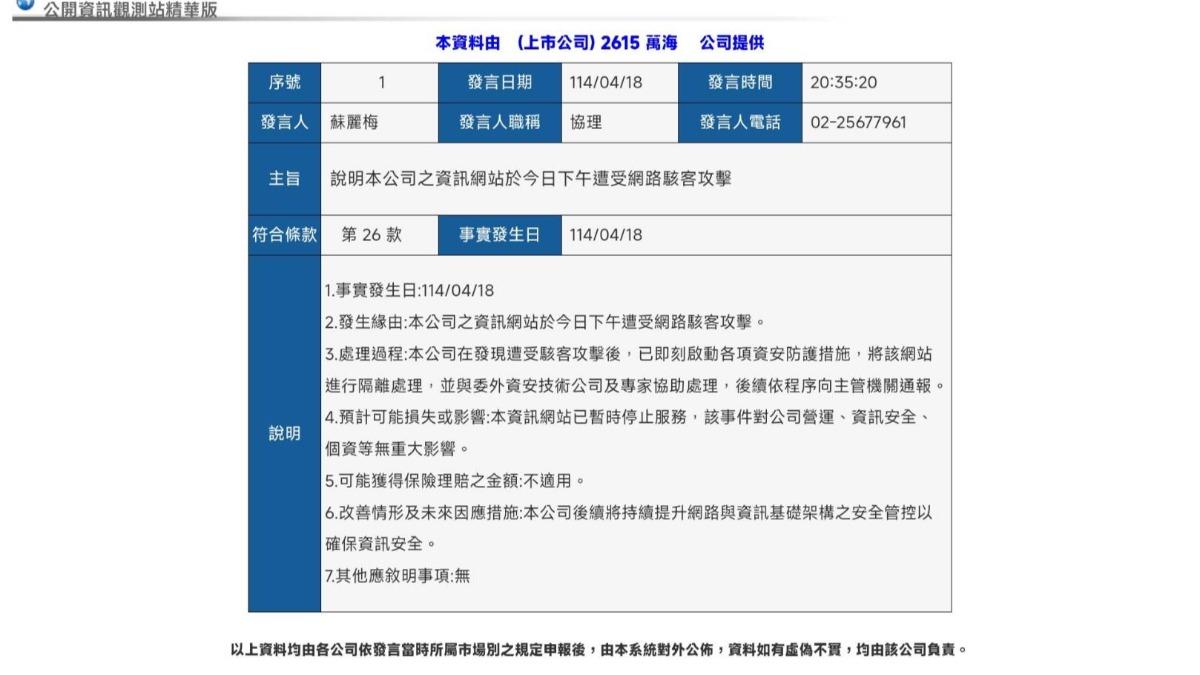
Task: Click the spokesperson name 蘇麗梅
Action: click(x=355, y=123)
